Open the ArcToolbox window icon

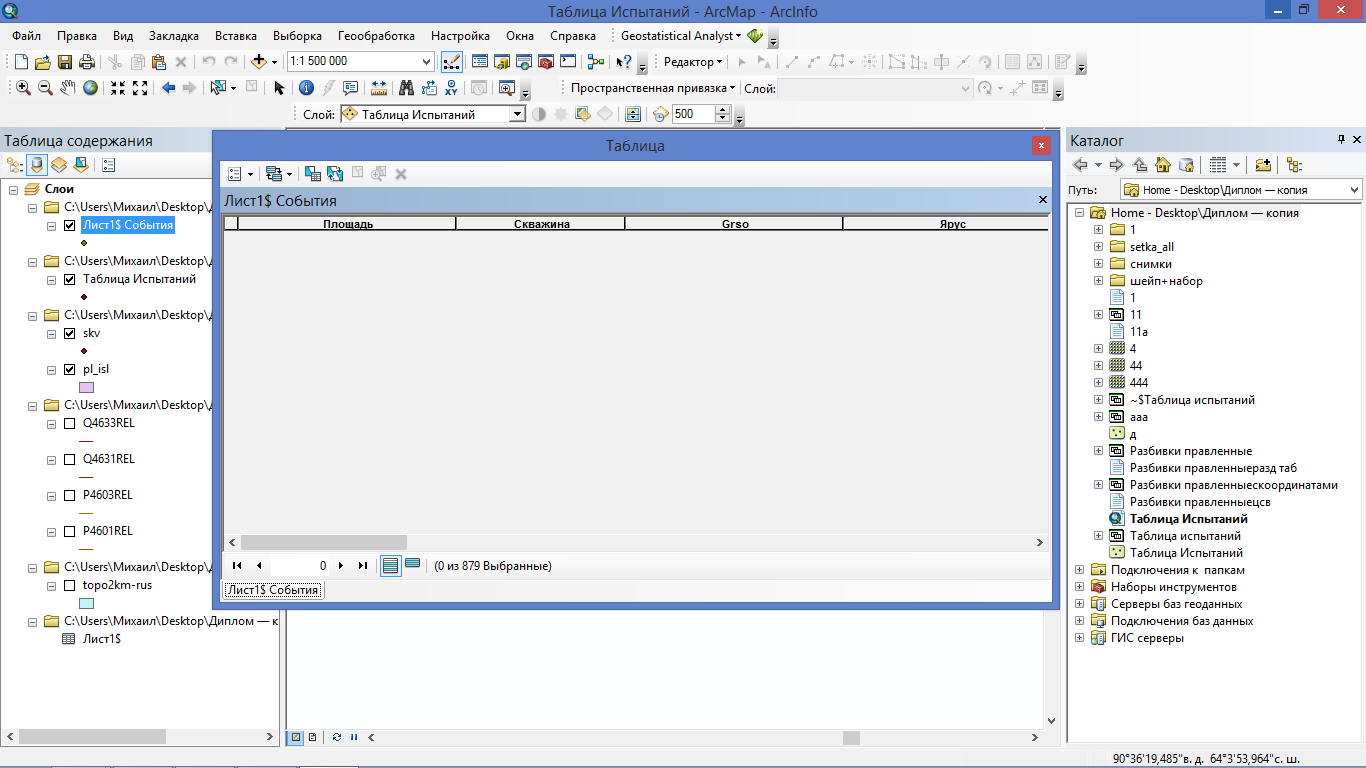tap(545, 62)
